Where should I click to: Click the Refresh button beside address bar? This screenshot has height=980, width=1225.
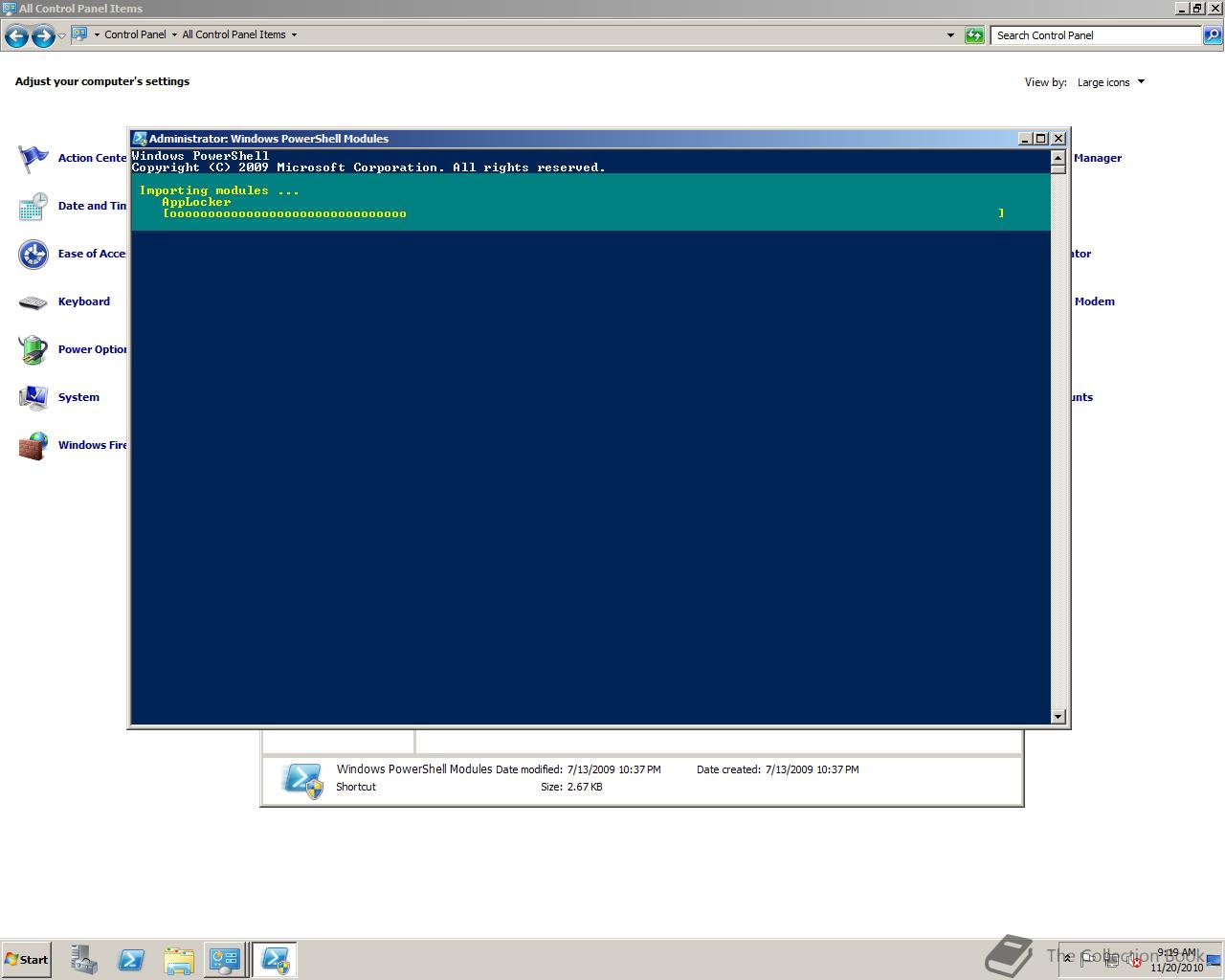tap(974, 35)
